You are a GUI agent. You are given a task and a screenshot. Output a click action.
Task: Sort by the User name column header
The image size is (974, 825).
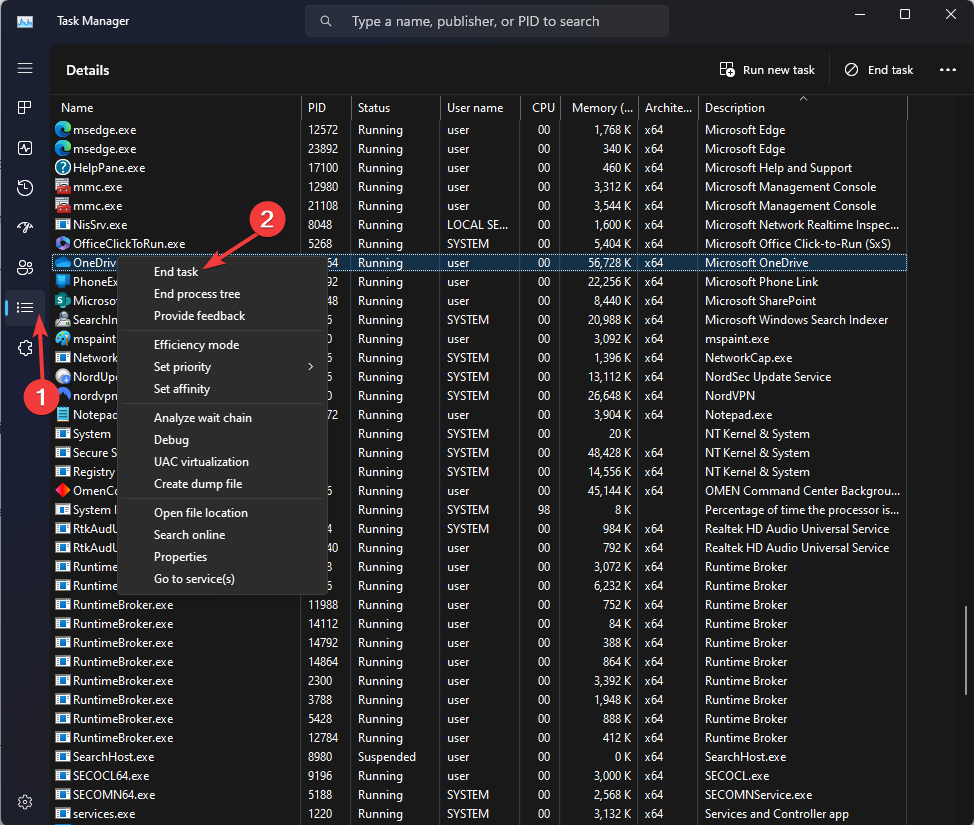pyautogui.click(x=480, y=107)
